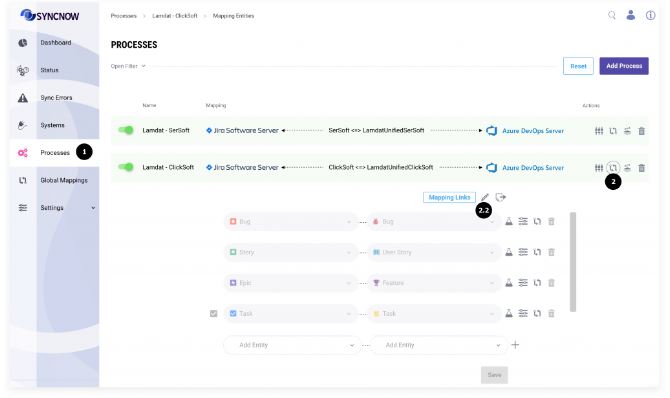Toggle the Lamdat - SerSoft process switch
Image resolution: width=670 pixels, height=398 pixels.
[126, 130]
